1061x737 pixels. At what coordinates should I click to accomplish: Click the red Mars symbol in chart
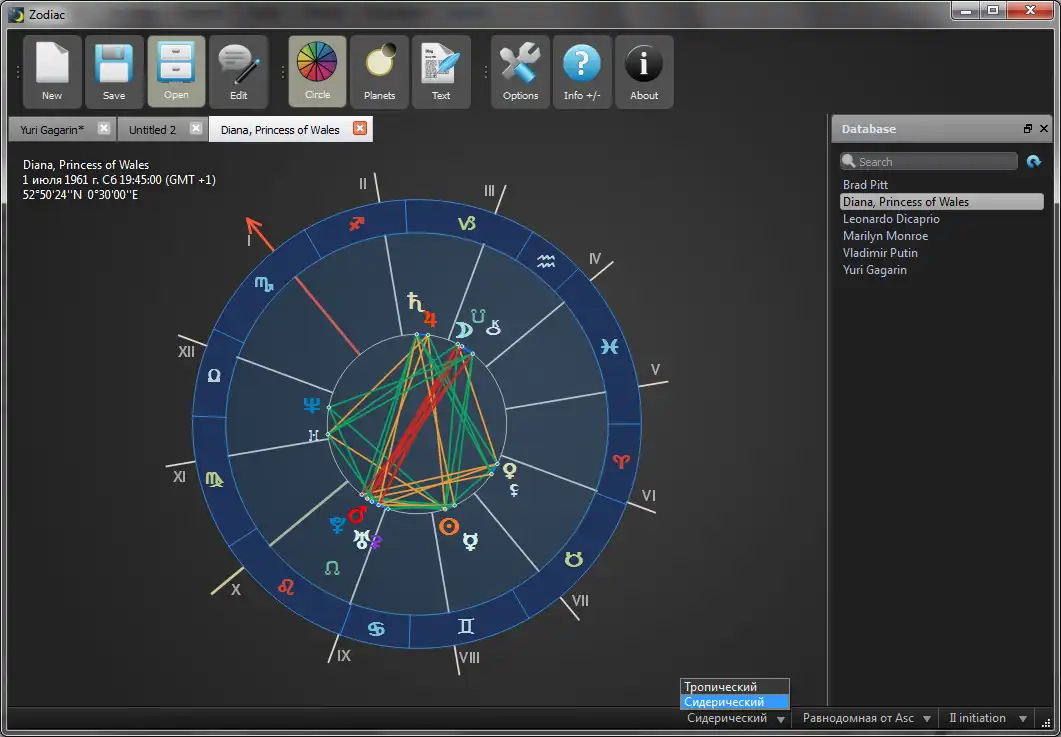[x=357, y=515]
